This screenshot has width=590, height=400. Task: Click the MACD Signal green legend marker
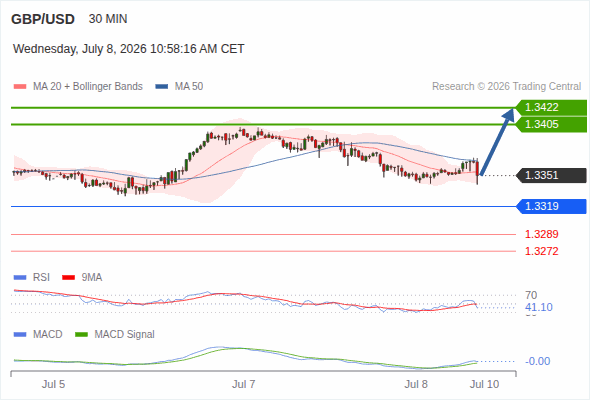pos(81,335)
